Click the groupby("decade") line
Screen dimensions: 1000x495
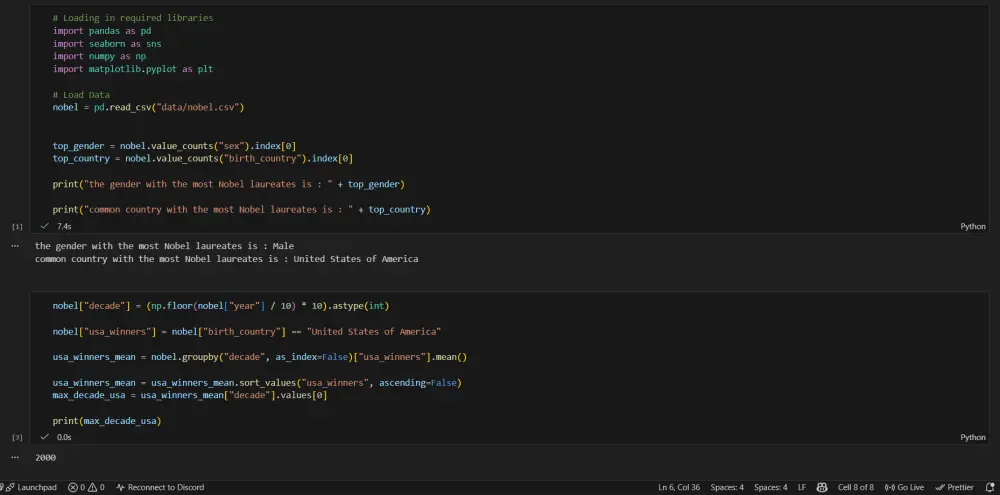pos(260,357)
